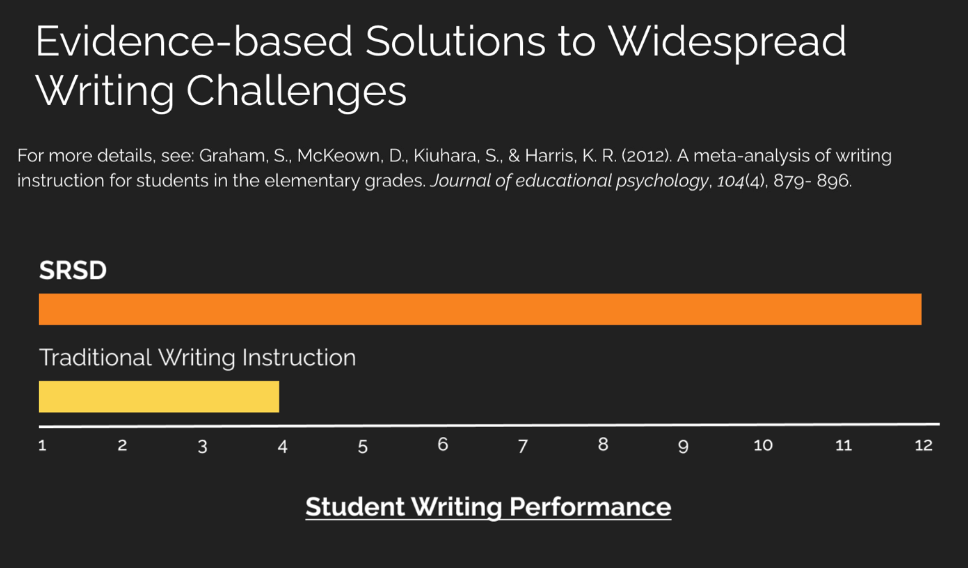Image resolution: width=968 pixels, height=568 pixels.
Task: Click axis number 10
Action: (763, 445)
